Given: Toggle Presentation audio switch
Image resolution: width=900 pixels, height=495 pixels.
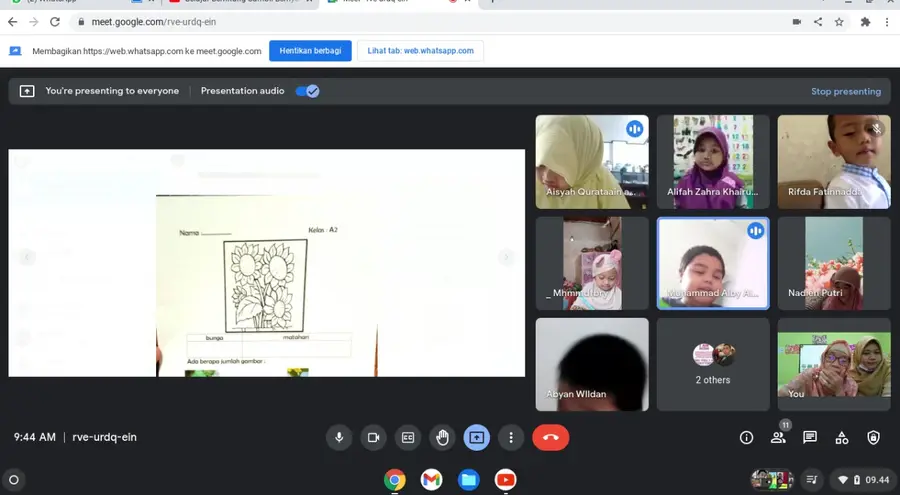Looking at the screenshot, I should [307, 91].
